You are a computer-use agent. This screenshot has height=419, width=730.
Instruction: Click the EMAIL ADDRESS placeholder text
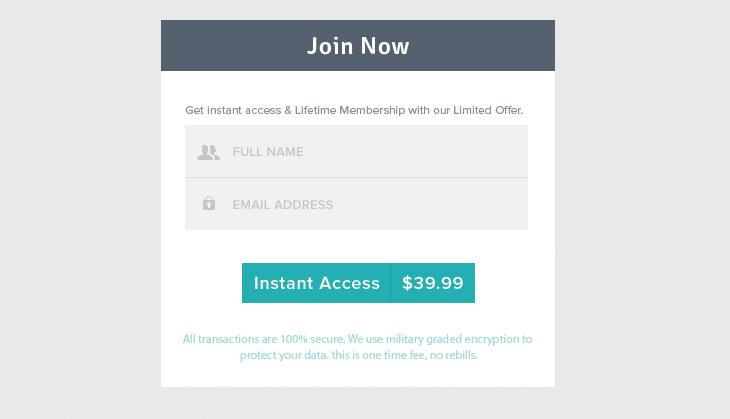pos(283,205)
